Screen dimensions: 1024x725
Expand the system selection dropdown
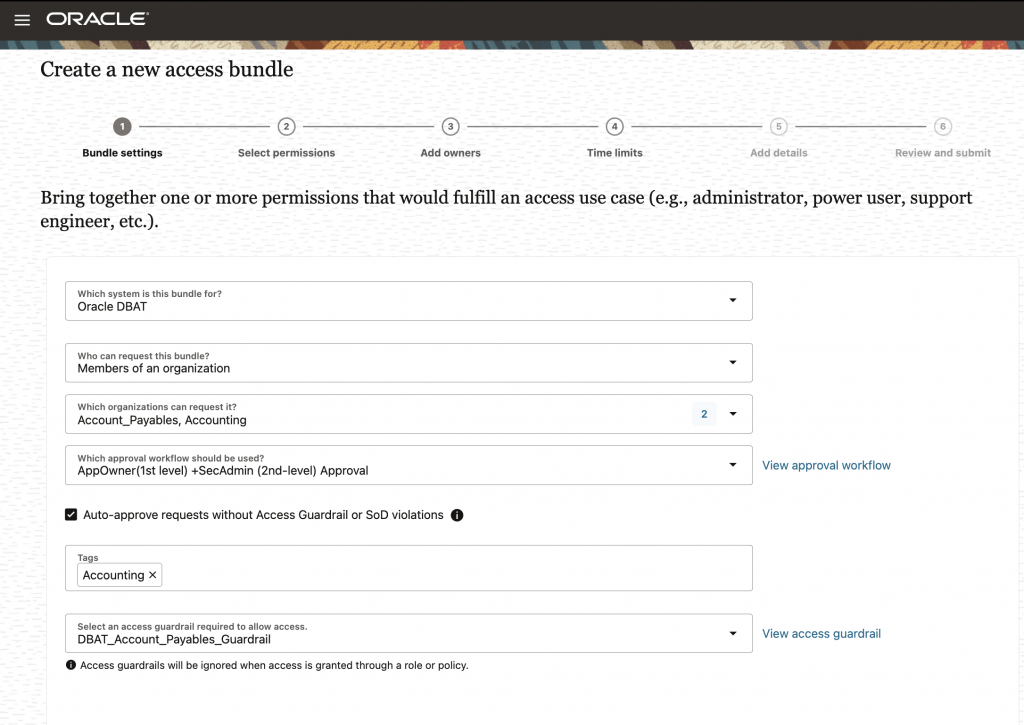tap(732, 300)
